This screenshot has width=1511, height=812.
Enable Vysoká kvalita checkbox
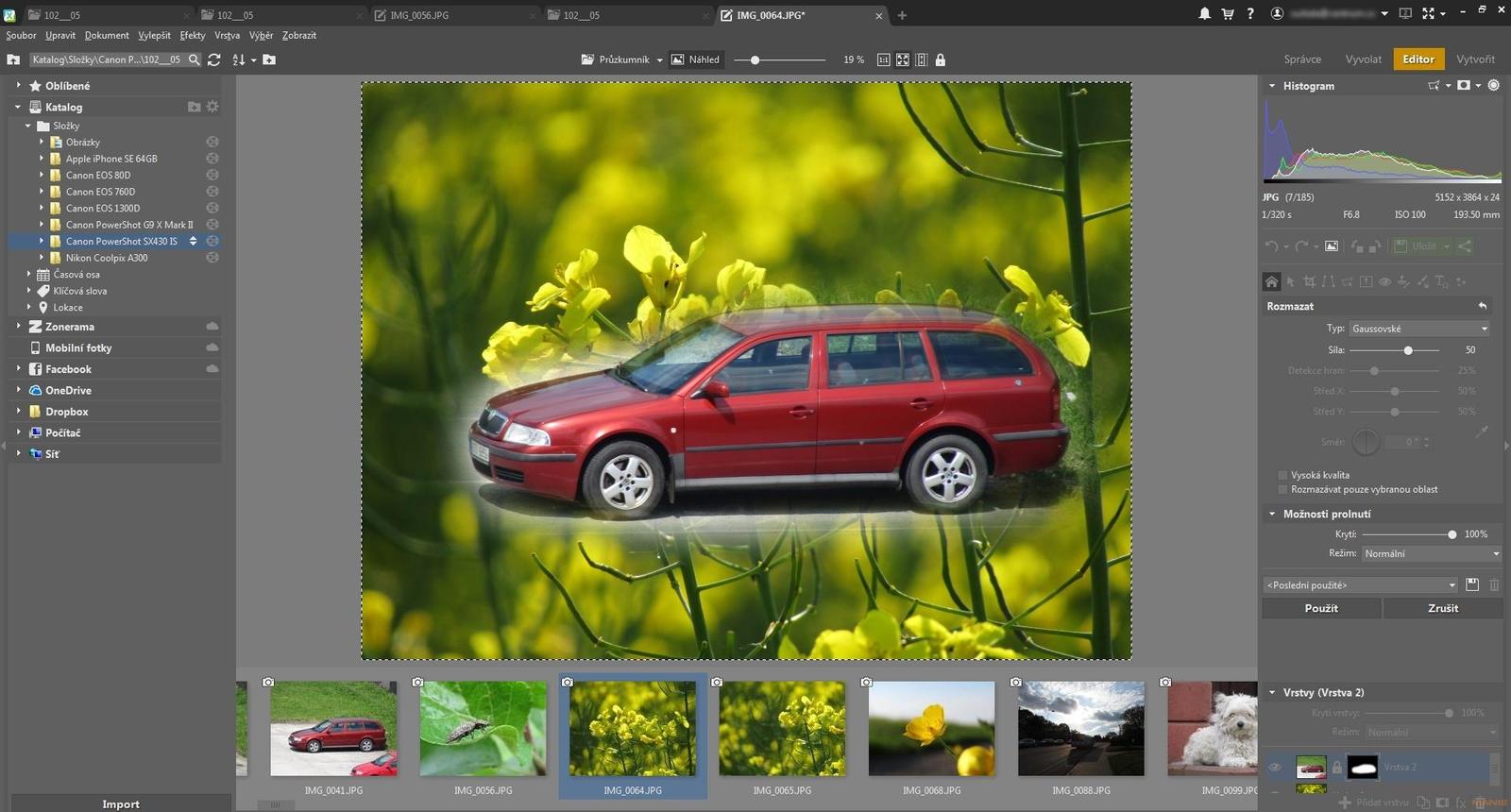(x=1282, y=475)
